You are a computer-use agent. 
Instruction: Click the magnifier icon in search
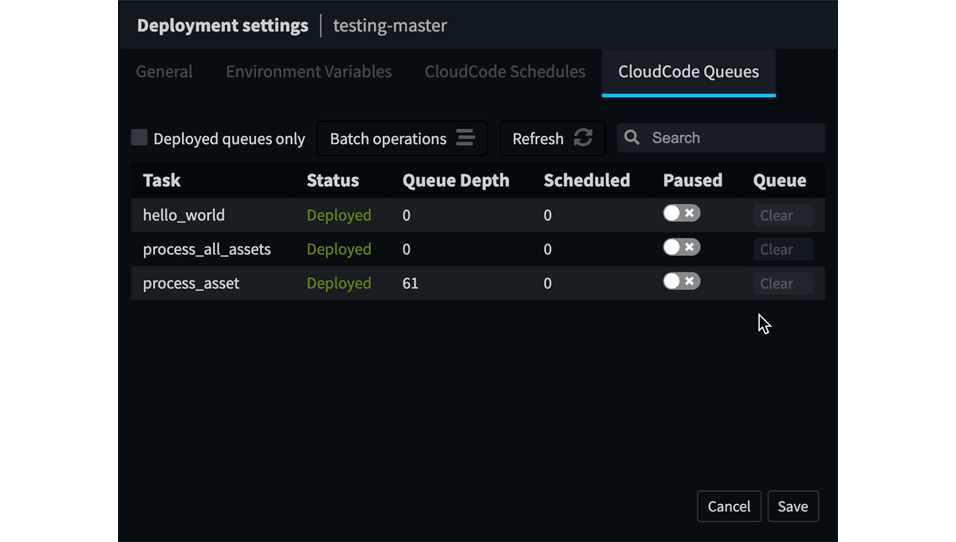[632, 137]
